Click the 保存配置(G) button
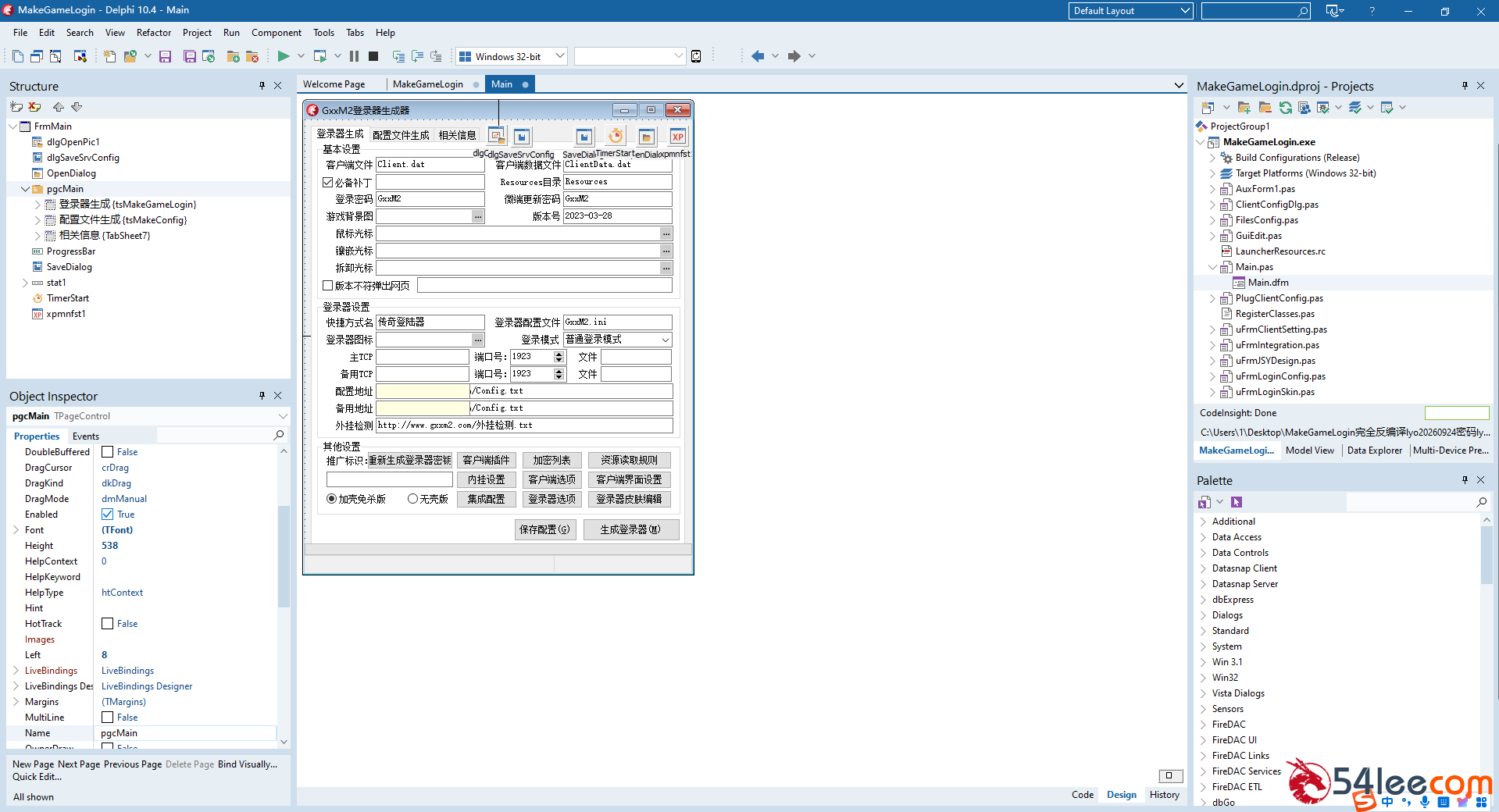 [x=545, y=529]
